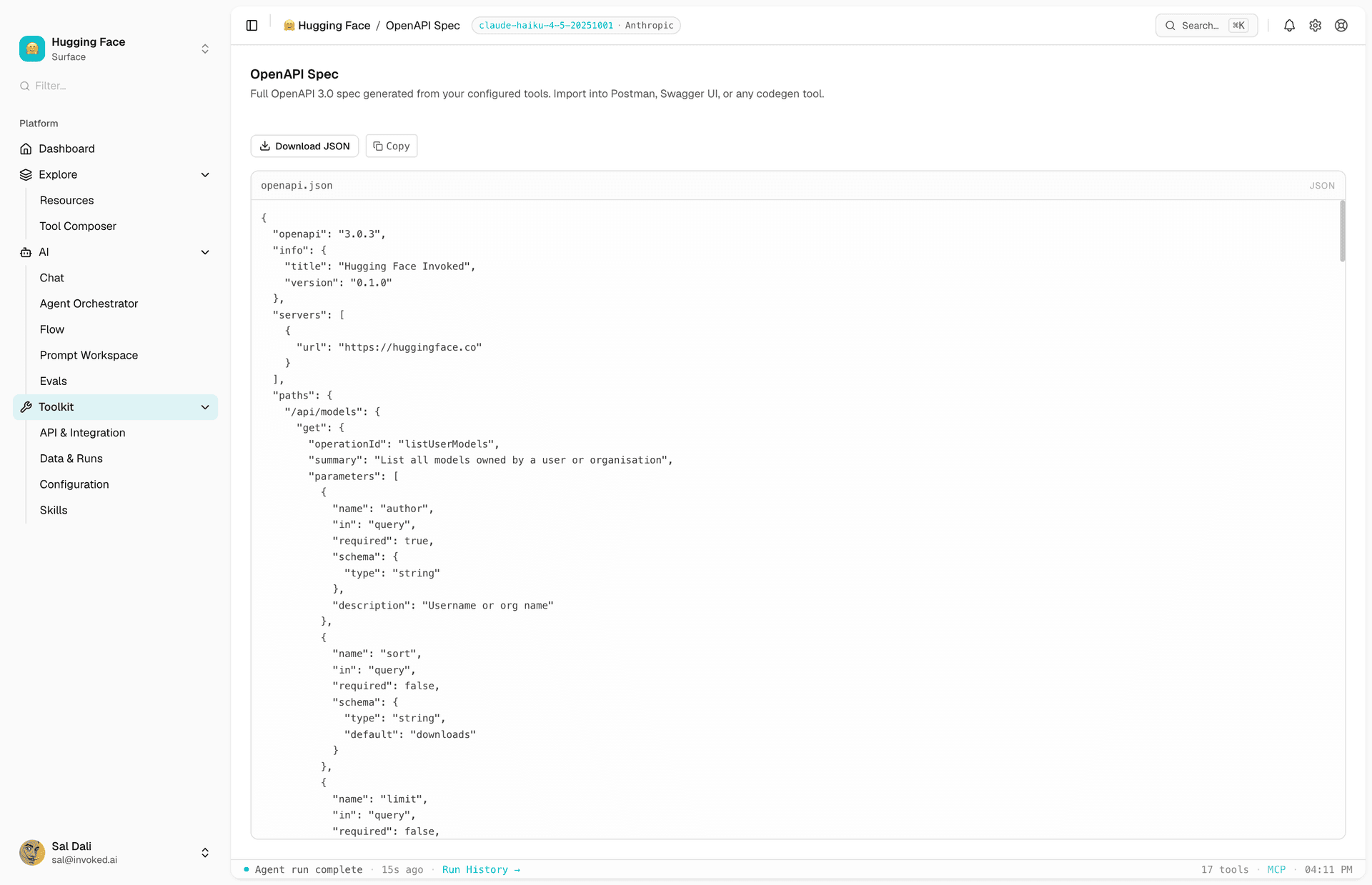Screen dimensions: 1372x885
Task: Click the "Hugging Face Invoked" title value
Action: pos(404,266)
